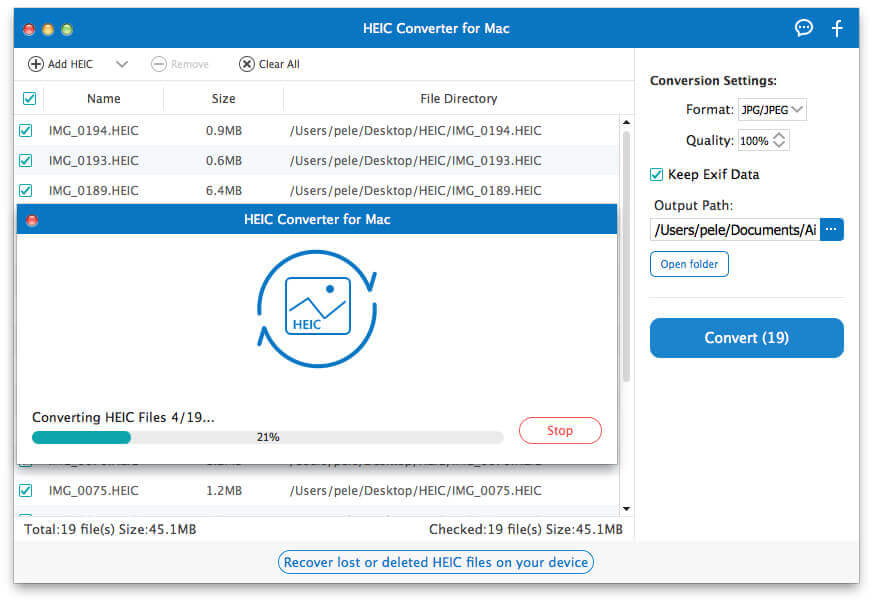This screenshot has height=603, width=873.
Task: Click Recover lost or deleted HEIC files link
Action: click(x=436, y=562)
